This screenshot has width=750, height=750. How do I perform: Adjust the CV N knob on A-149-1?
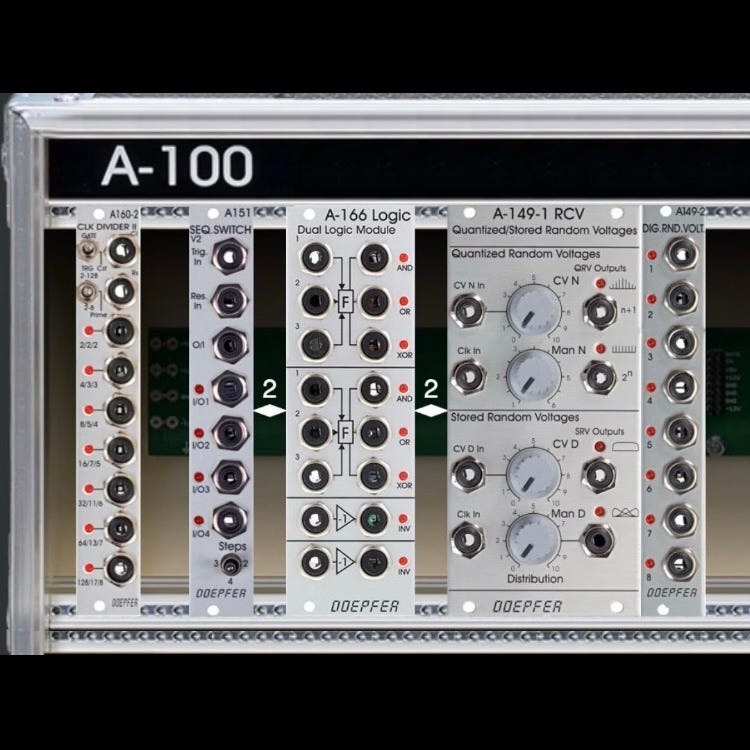[x=534, y=312]
